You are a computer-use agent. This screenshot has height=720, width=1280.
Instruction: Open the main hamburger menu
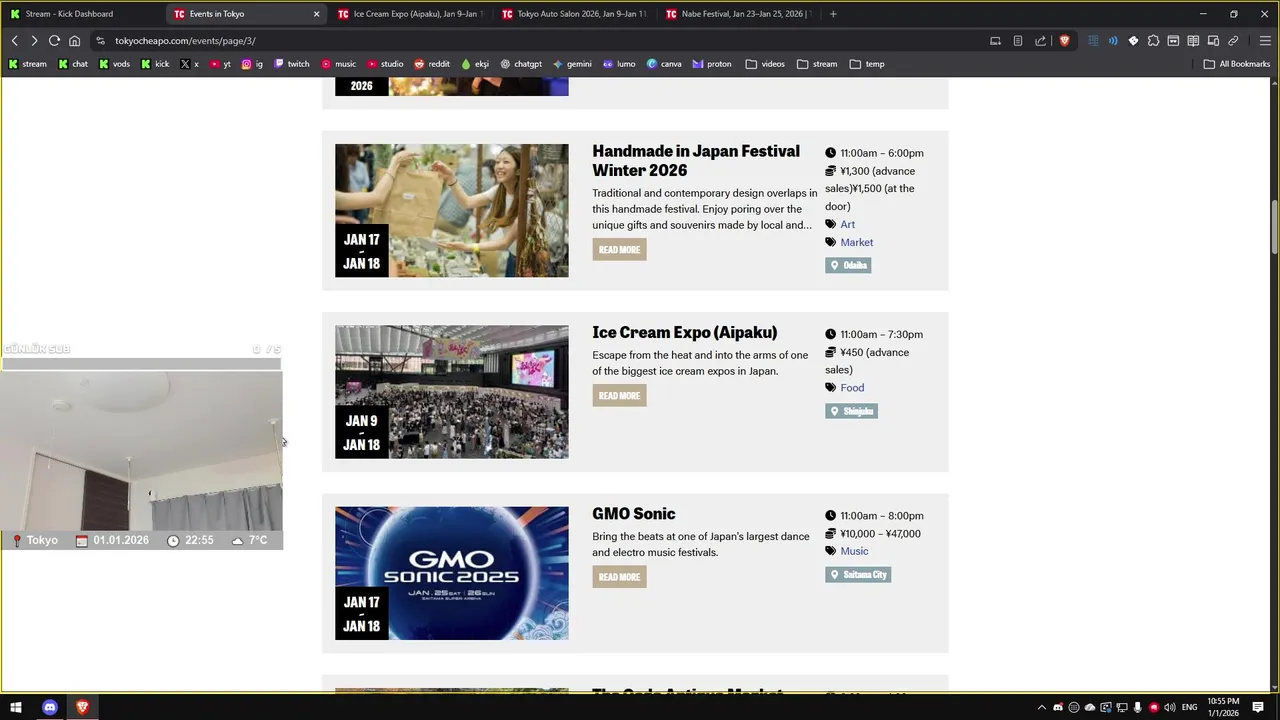(1265, 41)
